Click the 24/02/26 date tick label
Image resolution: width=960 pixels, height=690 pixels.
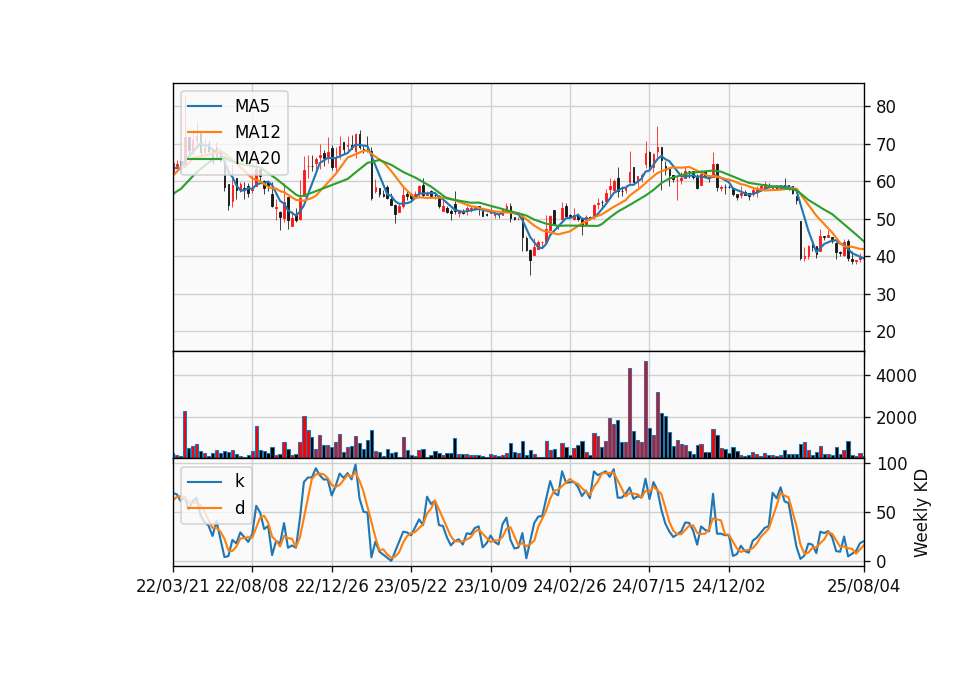point(570,586)
